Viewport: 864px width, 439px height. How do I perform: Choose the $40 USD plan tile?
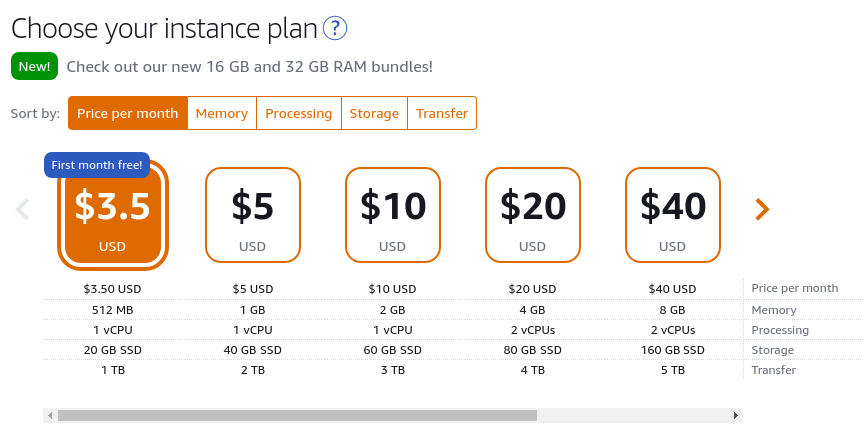point(672,215)
